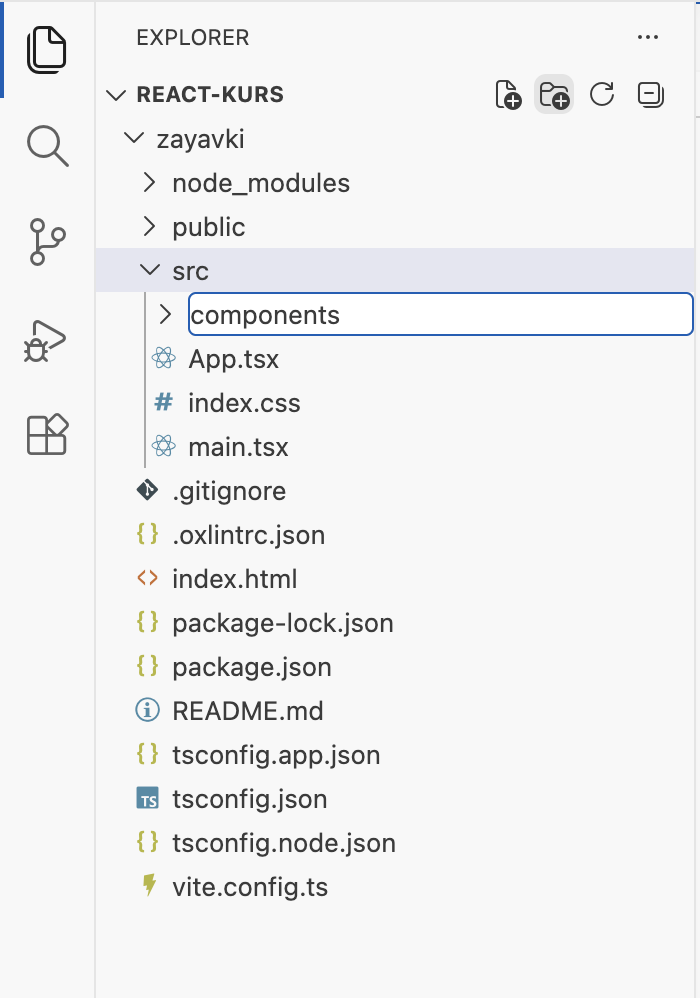
Task: Open Explorer more actions ellipsis menu
Action: 648,37
